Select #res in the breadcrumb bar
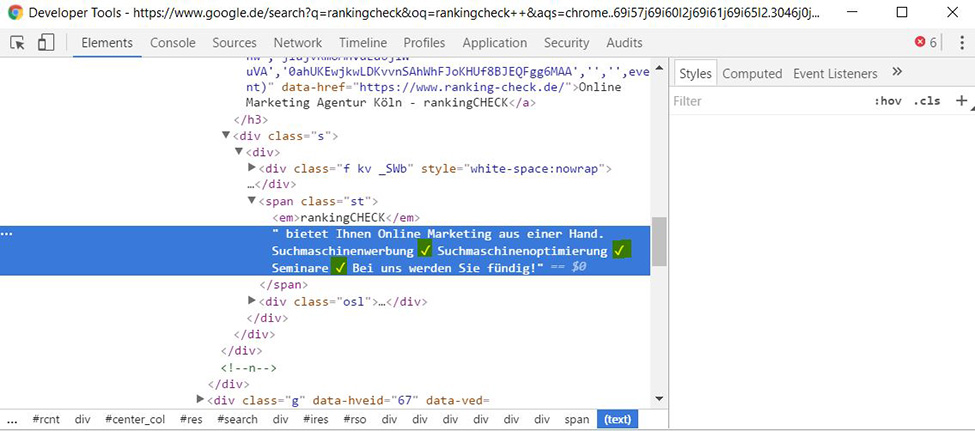The image size is (975, 431). [191, 419]
